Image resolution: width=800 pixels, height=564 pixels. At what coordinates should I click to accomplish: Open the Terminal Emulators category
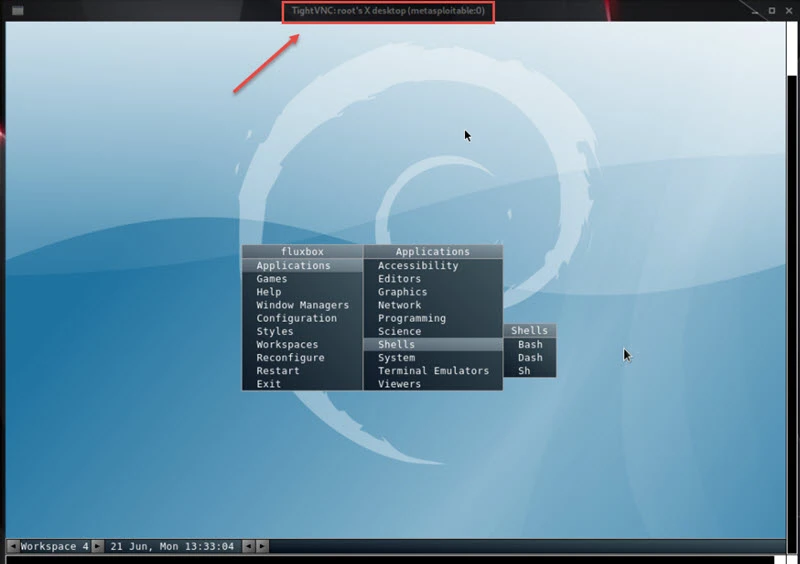point(433,371)
